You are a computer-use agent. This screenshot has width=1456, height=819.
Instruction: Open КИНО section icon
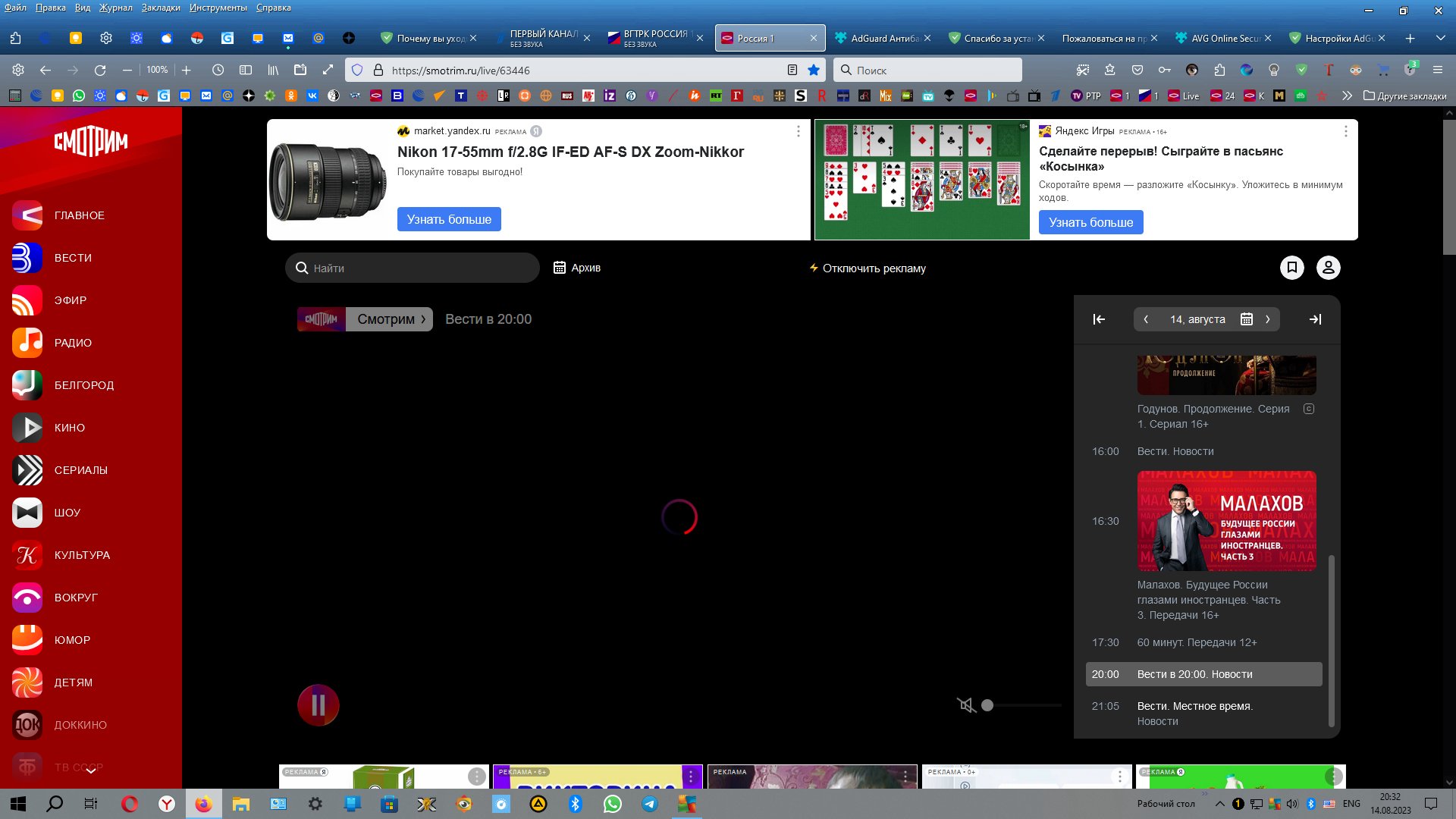coord(27,428)
